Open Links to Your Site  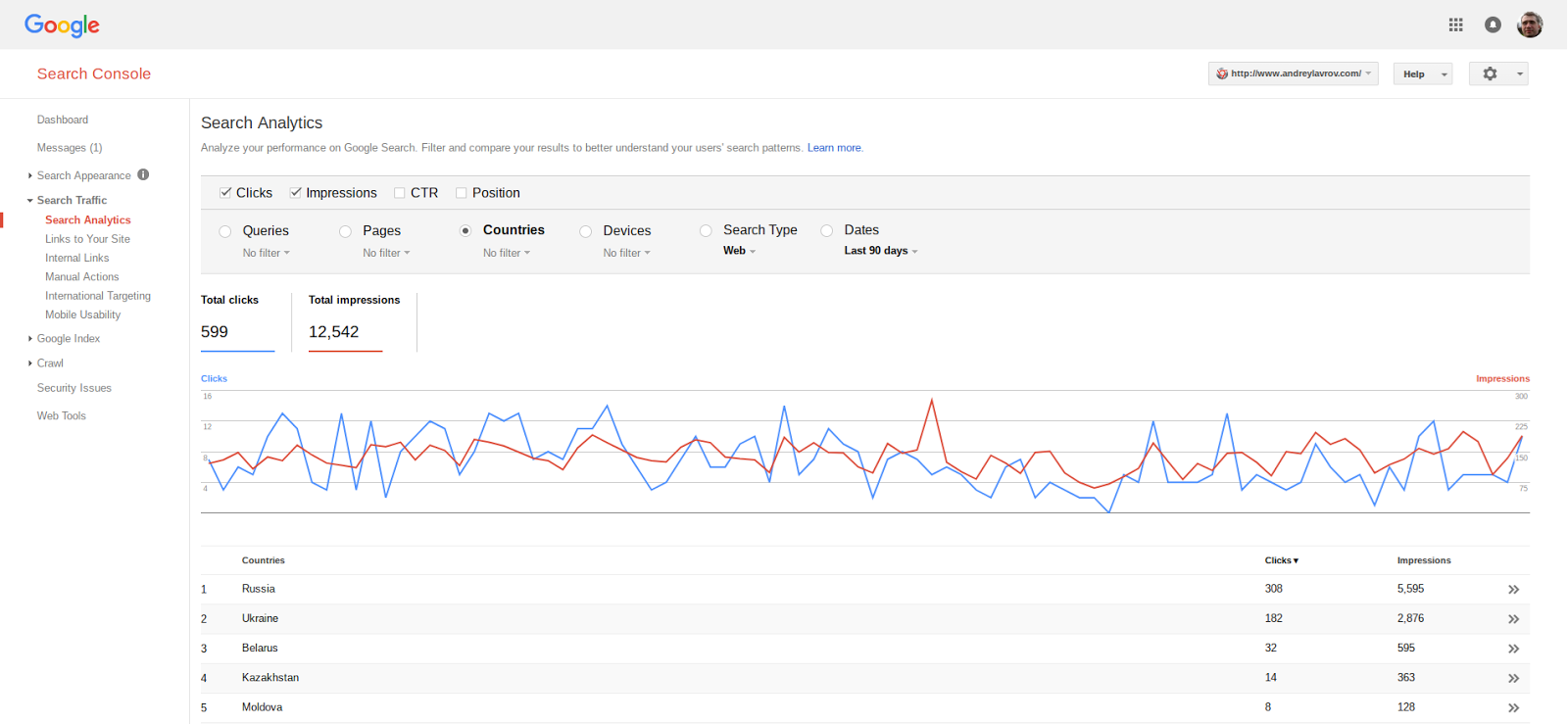click(87, 239)
